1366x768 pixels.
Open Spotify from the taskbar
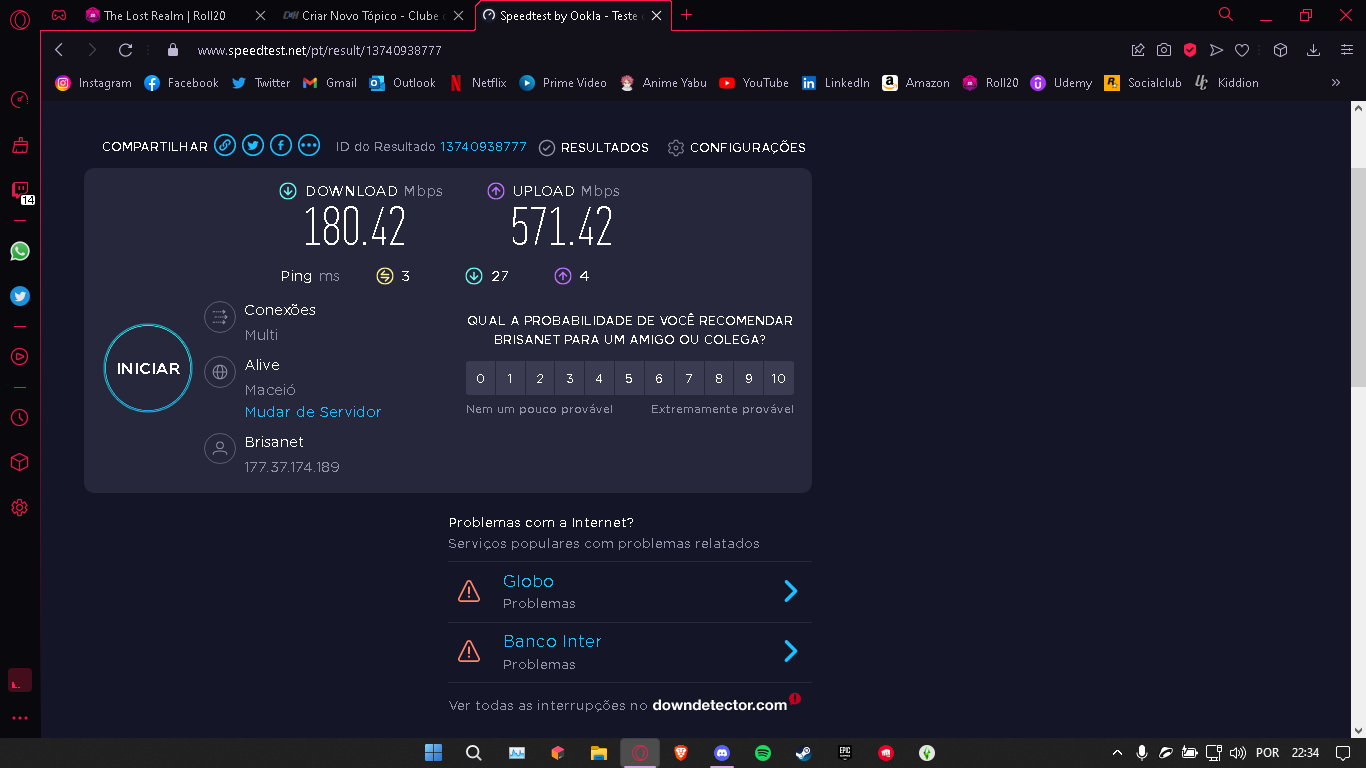[x=763, y=753]
